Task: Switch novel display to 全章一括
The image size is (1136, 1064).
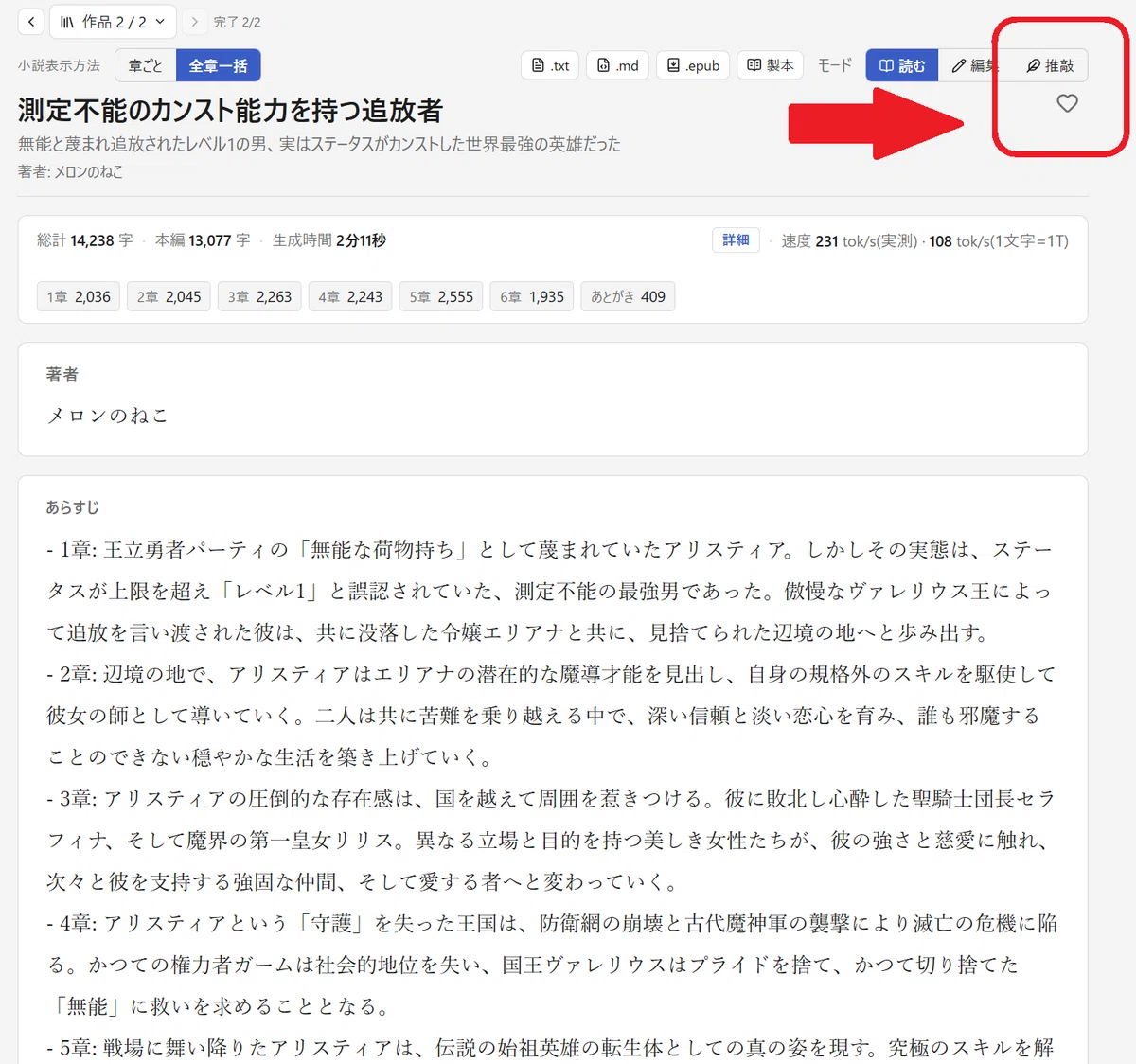Action: 218,65
